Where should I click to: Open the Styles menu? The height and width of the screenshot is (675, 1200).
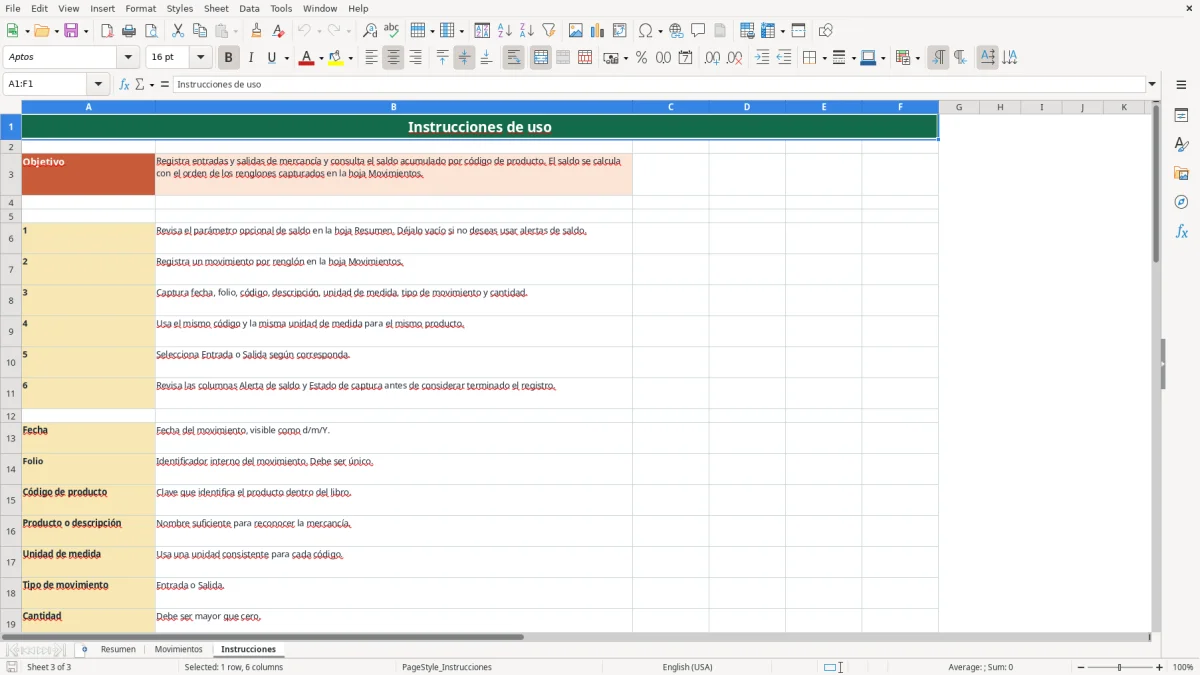(180, 8)
